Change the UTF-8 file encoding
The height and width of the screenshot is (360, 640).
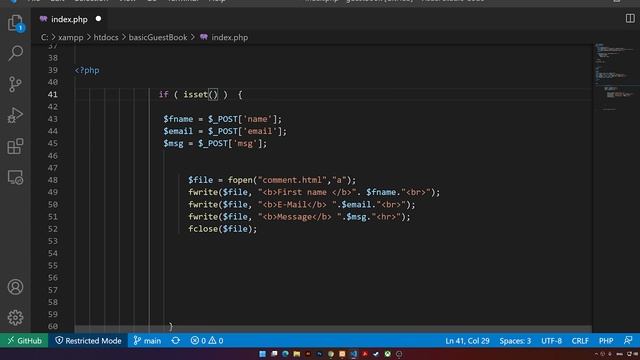pos(551,341)
